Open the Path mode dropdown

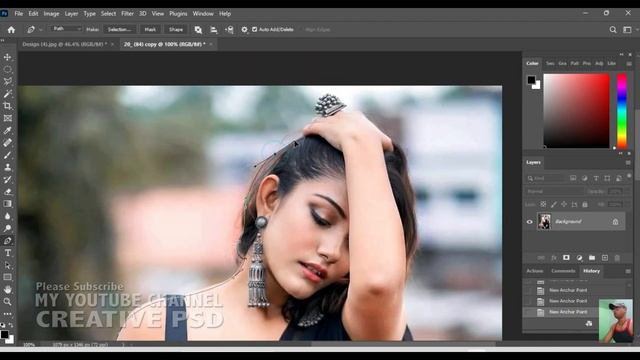click(x=66, y=29)
